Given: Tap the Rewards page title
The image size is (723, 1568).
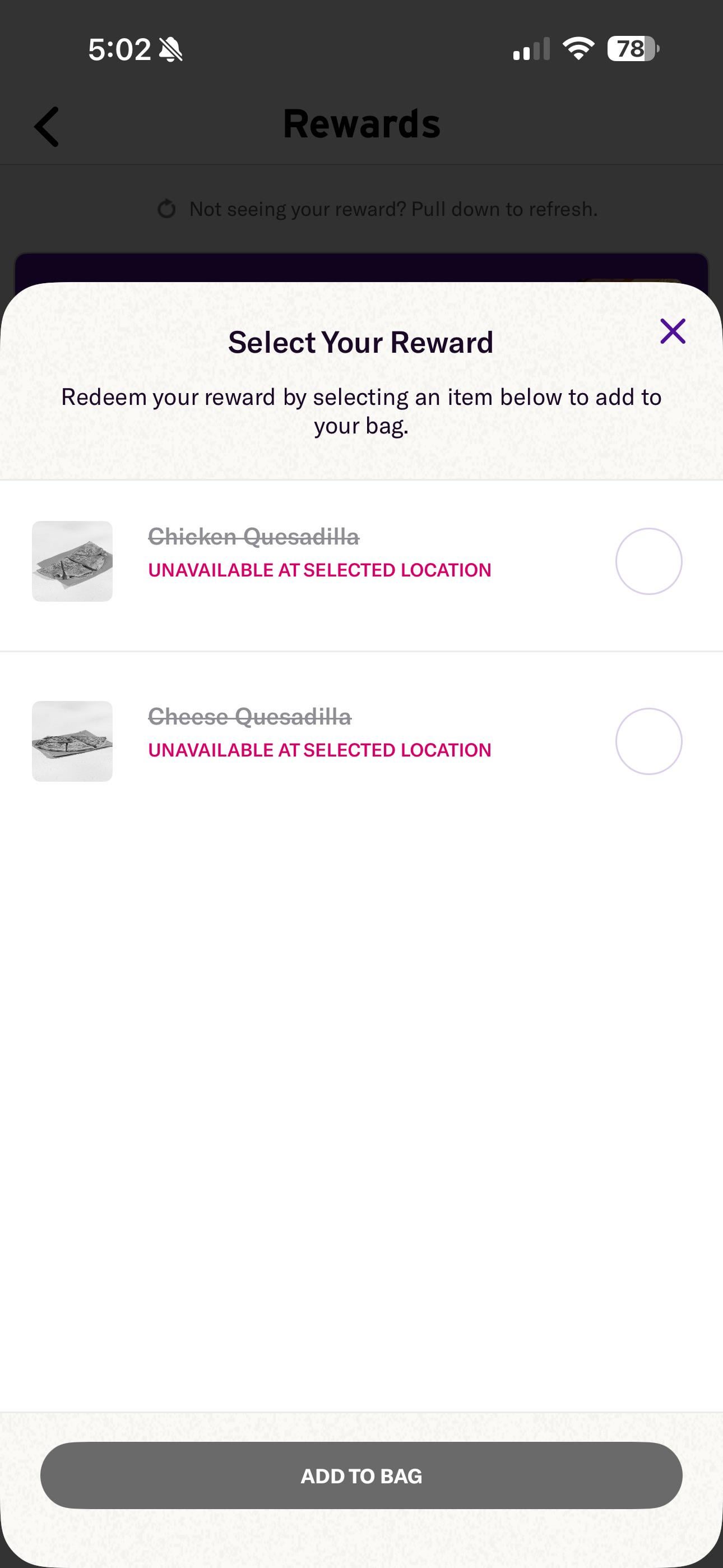Looking at the screenshot, I should pyautogui.click(x=361, y=124).
